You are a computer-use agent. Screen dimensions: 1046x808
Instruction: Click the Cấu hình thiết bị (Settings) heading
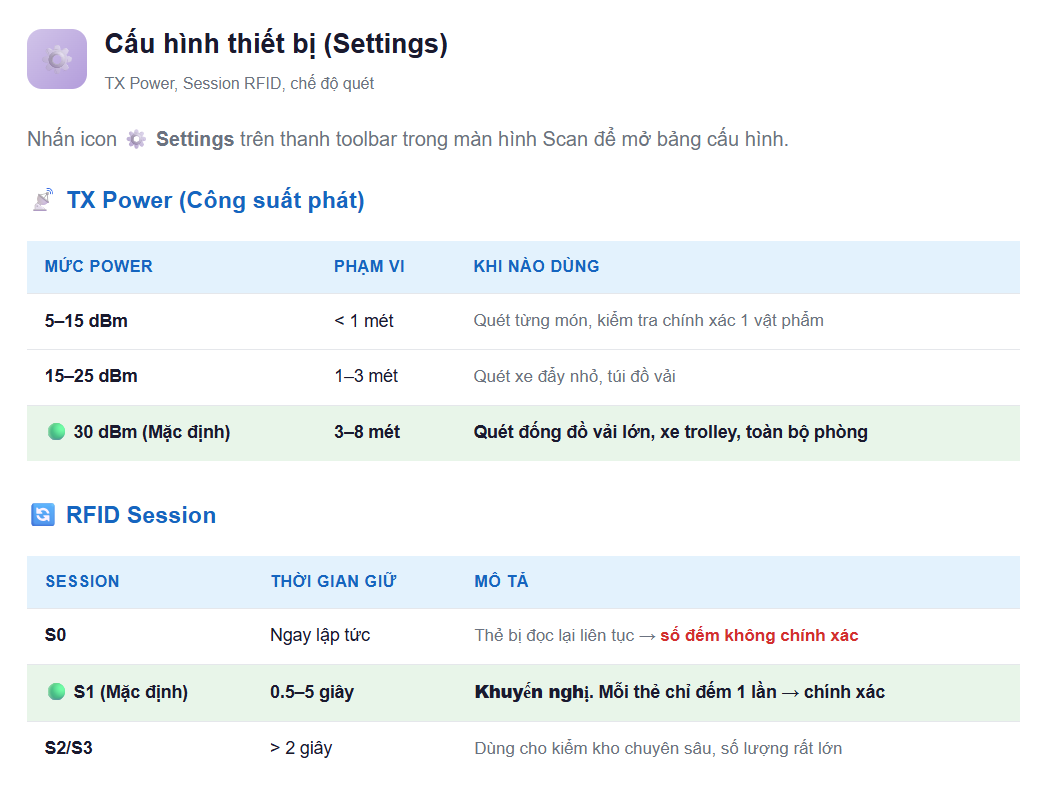click(276, 44)
